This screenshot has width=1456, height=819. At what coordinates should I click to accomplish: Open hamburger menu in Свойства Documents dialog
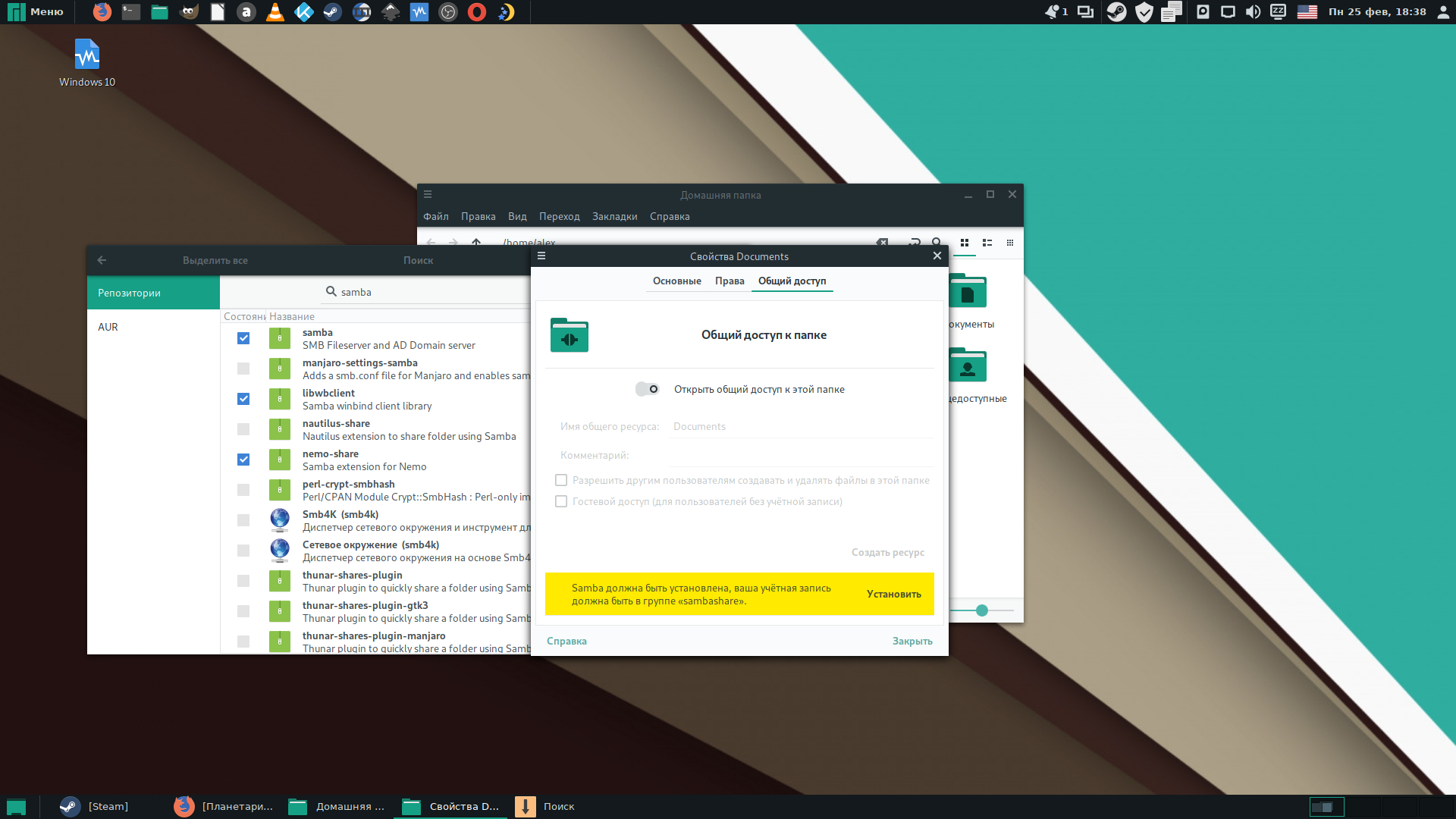click(541, 256)
